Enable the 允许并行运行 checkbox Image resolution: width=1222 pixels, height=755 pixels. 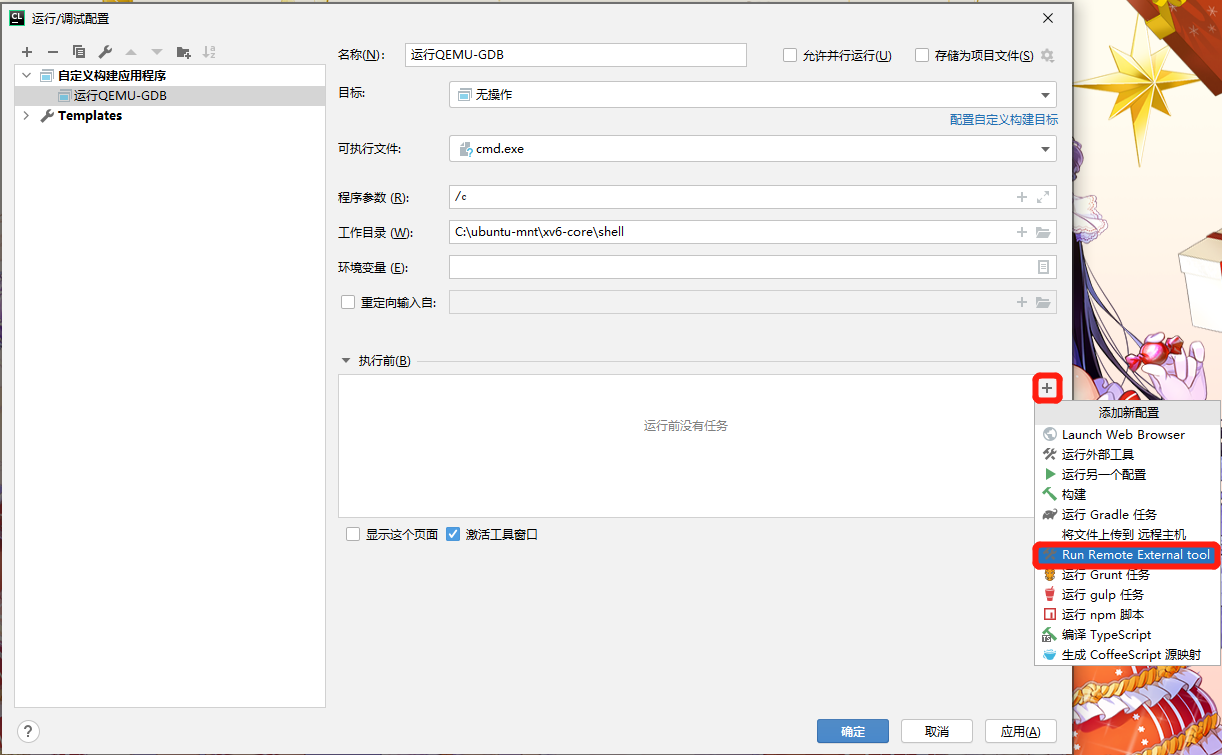tap(790, 56)
